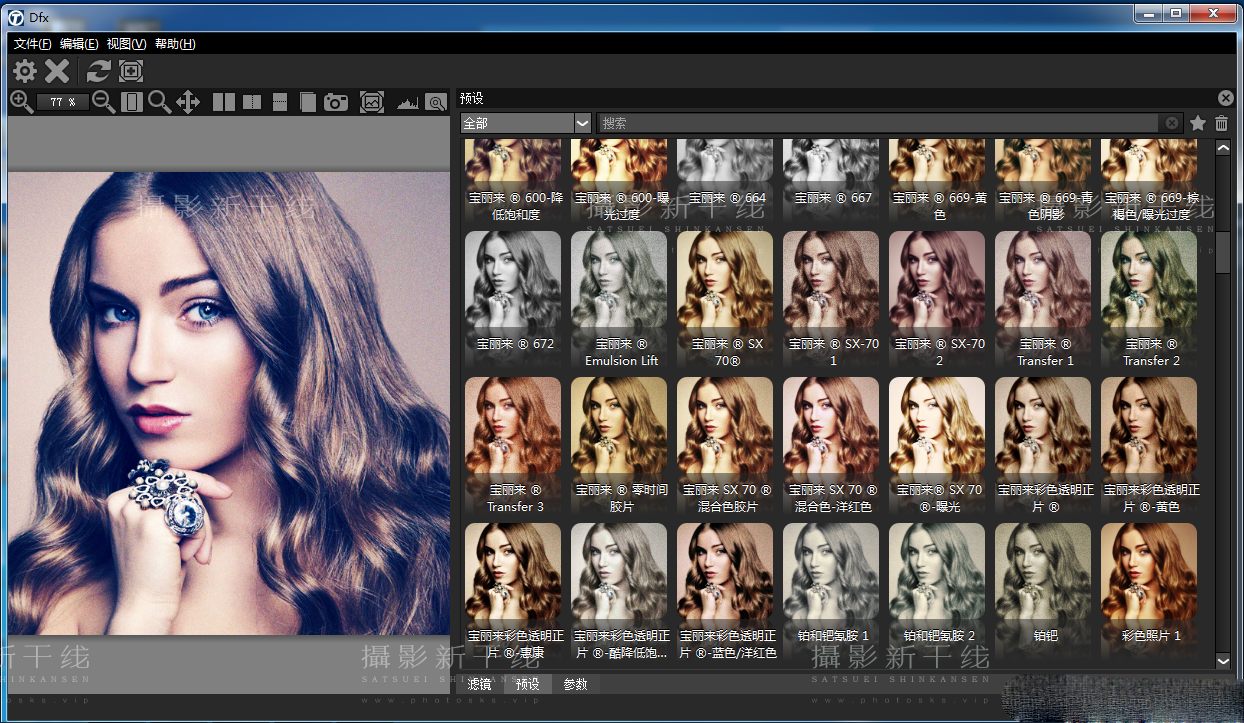This screenshot has width=1244, height=723.
Task: Click the 77 % zoom field
Action: click(63, 102)
